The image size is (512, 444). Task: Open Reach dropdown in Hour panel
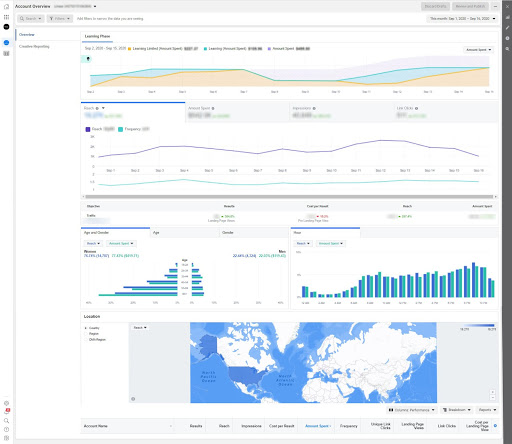303,244
